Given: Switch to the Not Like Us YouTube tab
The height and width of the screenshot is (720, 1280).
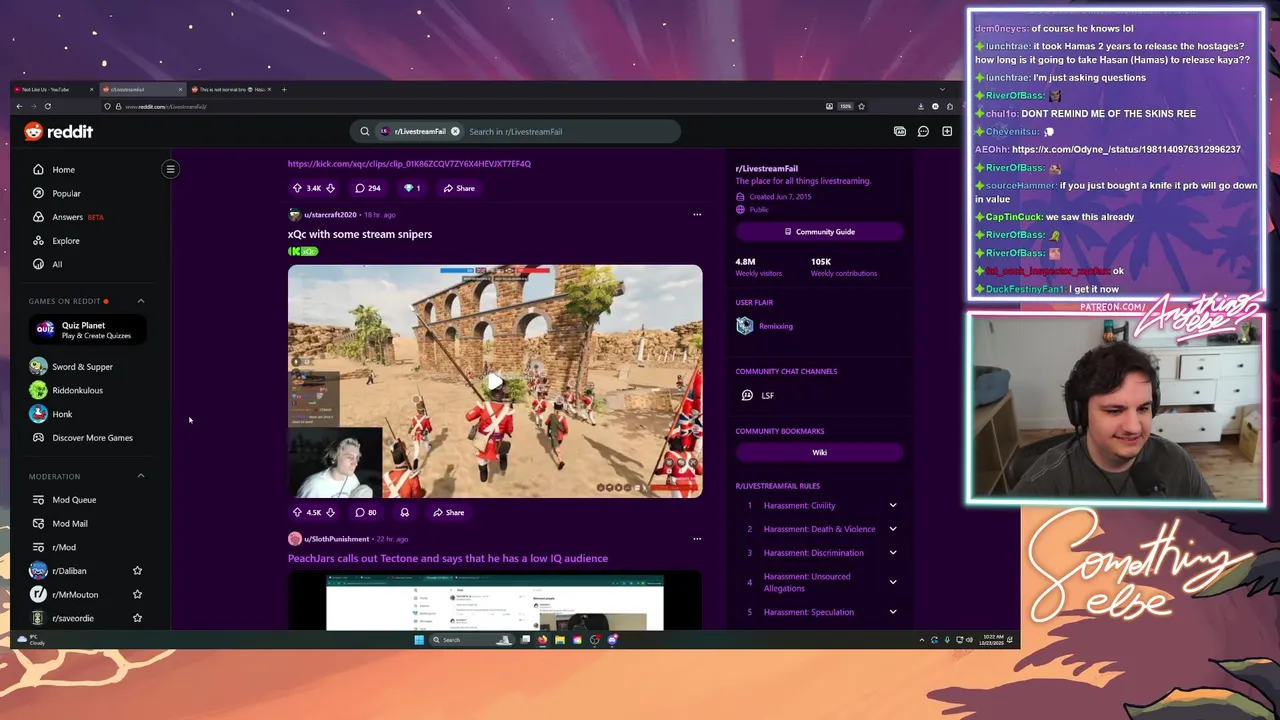Looking at the screenshot, I should click(53, 90).
